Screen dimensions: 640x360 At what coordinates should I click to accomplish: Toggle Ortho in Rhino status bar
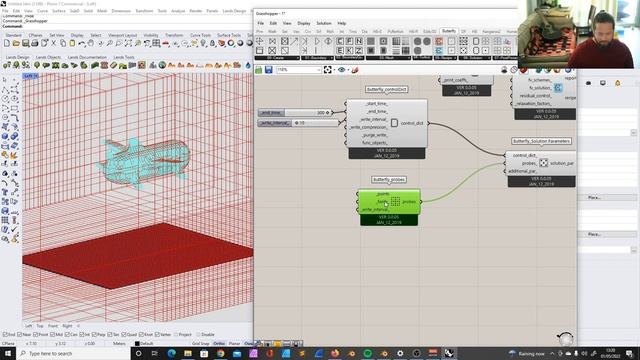click(219, 344)
